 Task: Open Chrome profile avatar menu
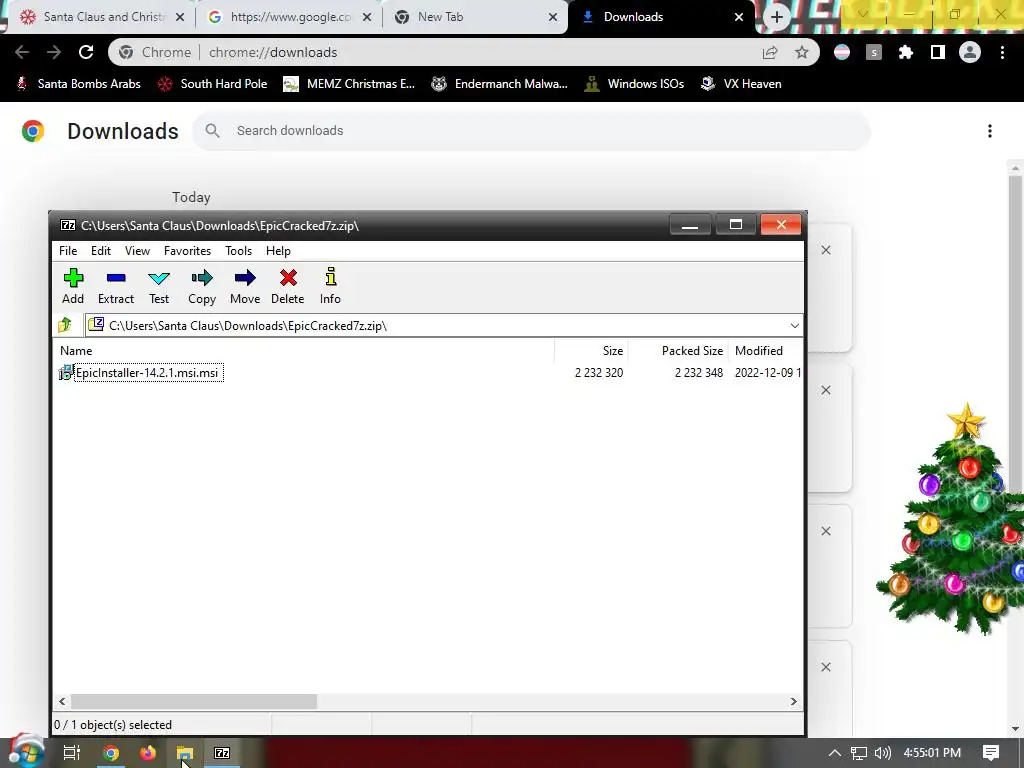click(x=970, y=52)
